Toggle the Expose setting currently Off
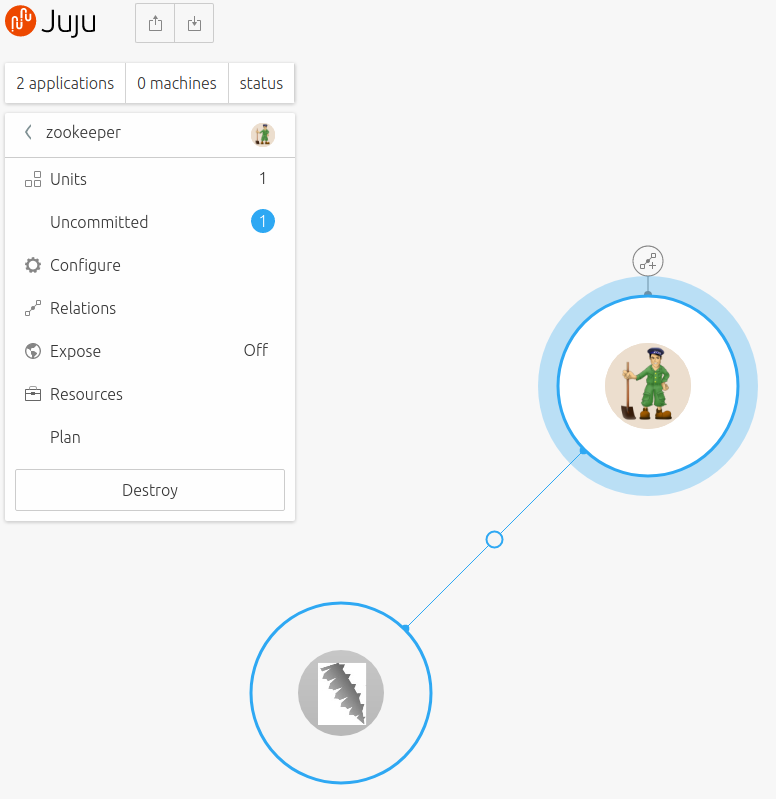 [x=255, y=351]
